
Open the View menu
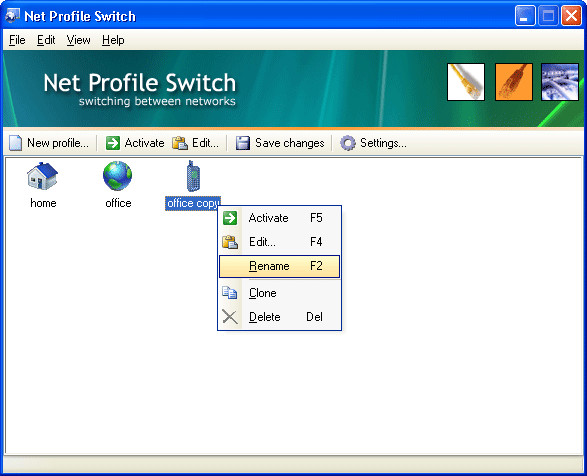coord(79,40)
